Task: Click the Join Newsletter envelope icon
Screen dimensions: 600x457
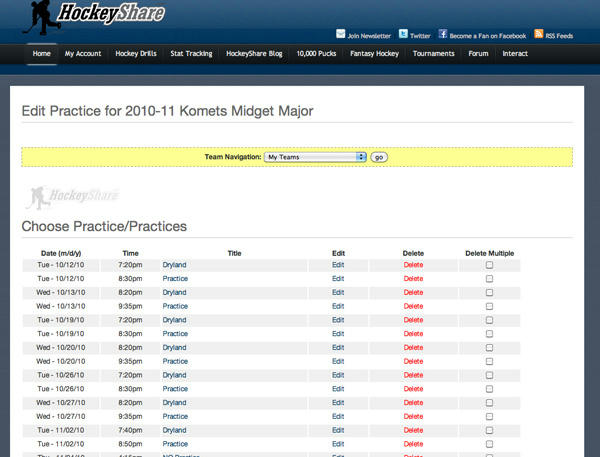Action: pyautogui.click(x=341, y=34)
